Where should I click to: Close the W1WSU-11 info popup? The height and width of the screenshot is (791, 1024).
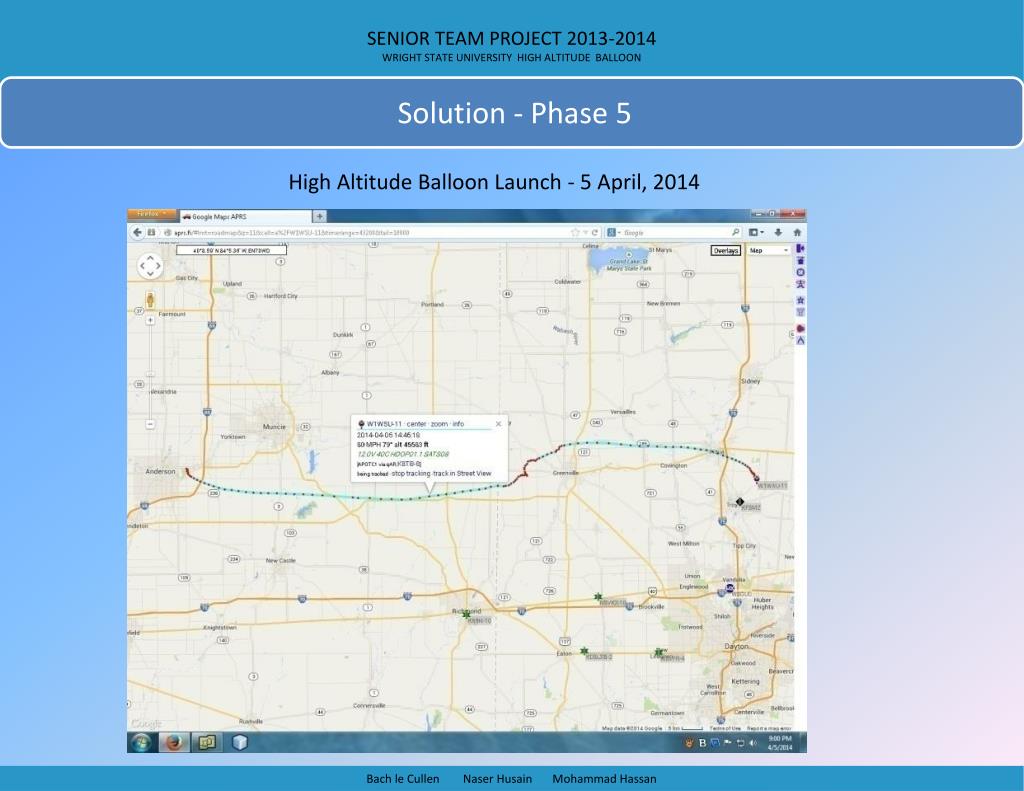coord(498,424)
